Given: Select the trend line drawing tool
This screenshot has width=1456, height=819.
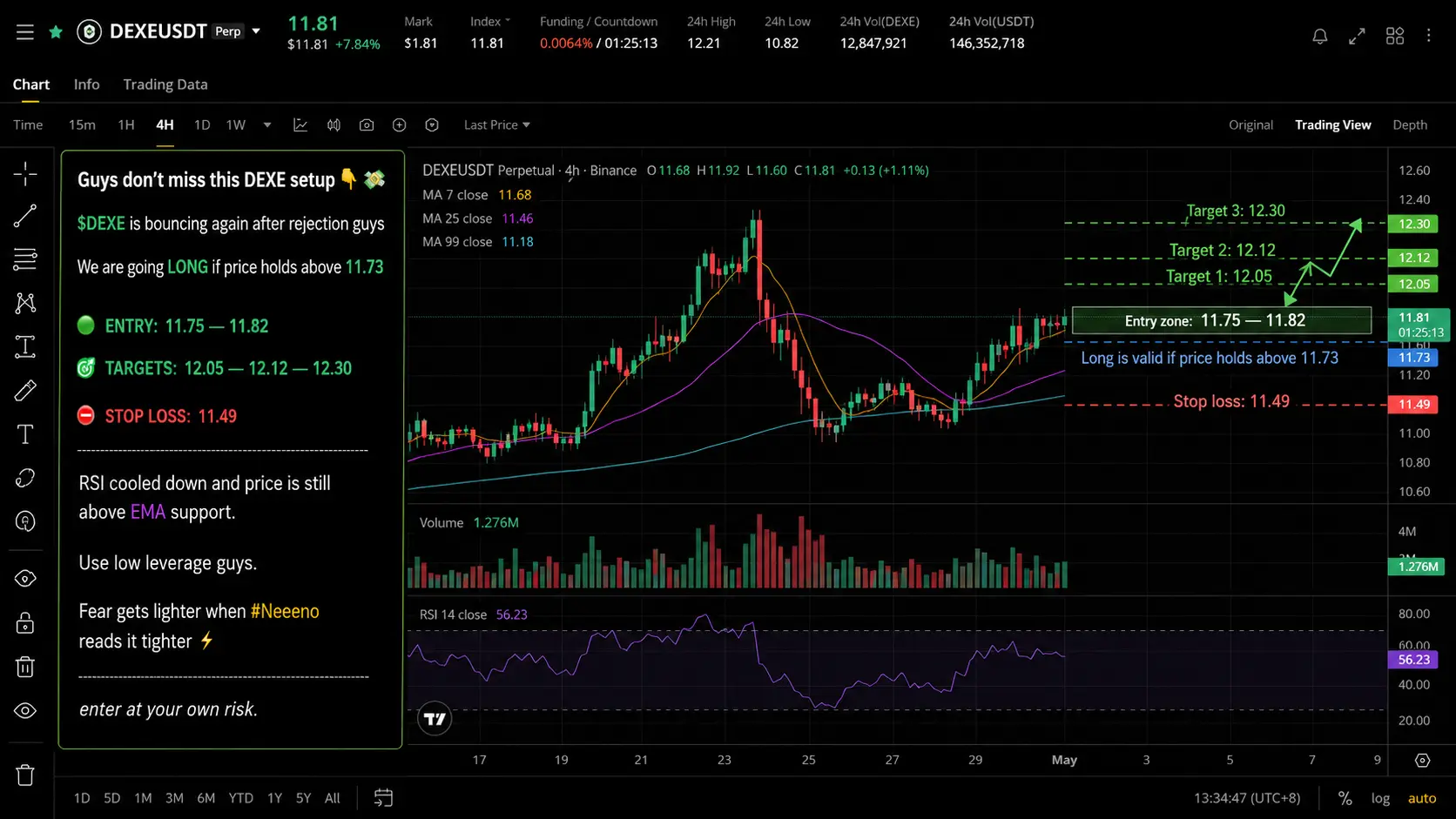Looking at the screenshot, I should click(x=25, y=216).
